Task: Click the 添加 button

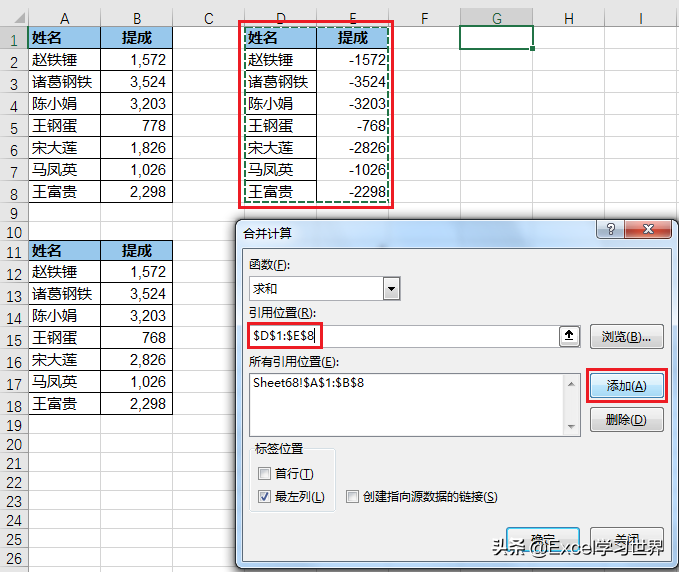Action: pyautogui.click(x=627, y=385)
